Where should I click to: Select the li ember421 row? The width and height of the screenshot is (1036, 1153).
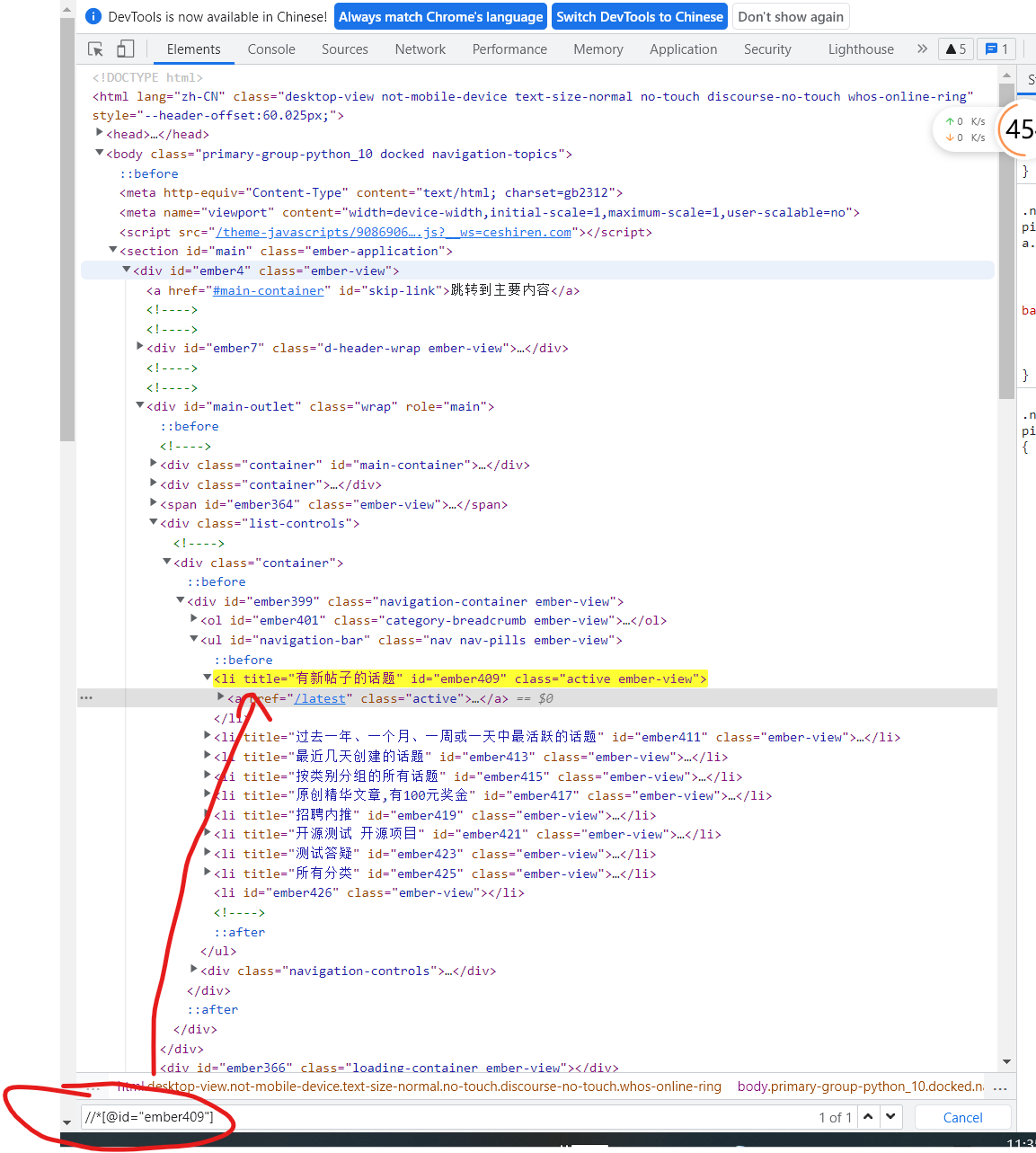pos(467,834)
